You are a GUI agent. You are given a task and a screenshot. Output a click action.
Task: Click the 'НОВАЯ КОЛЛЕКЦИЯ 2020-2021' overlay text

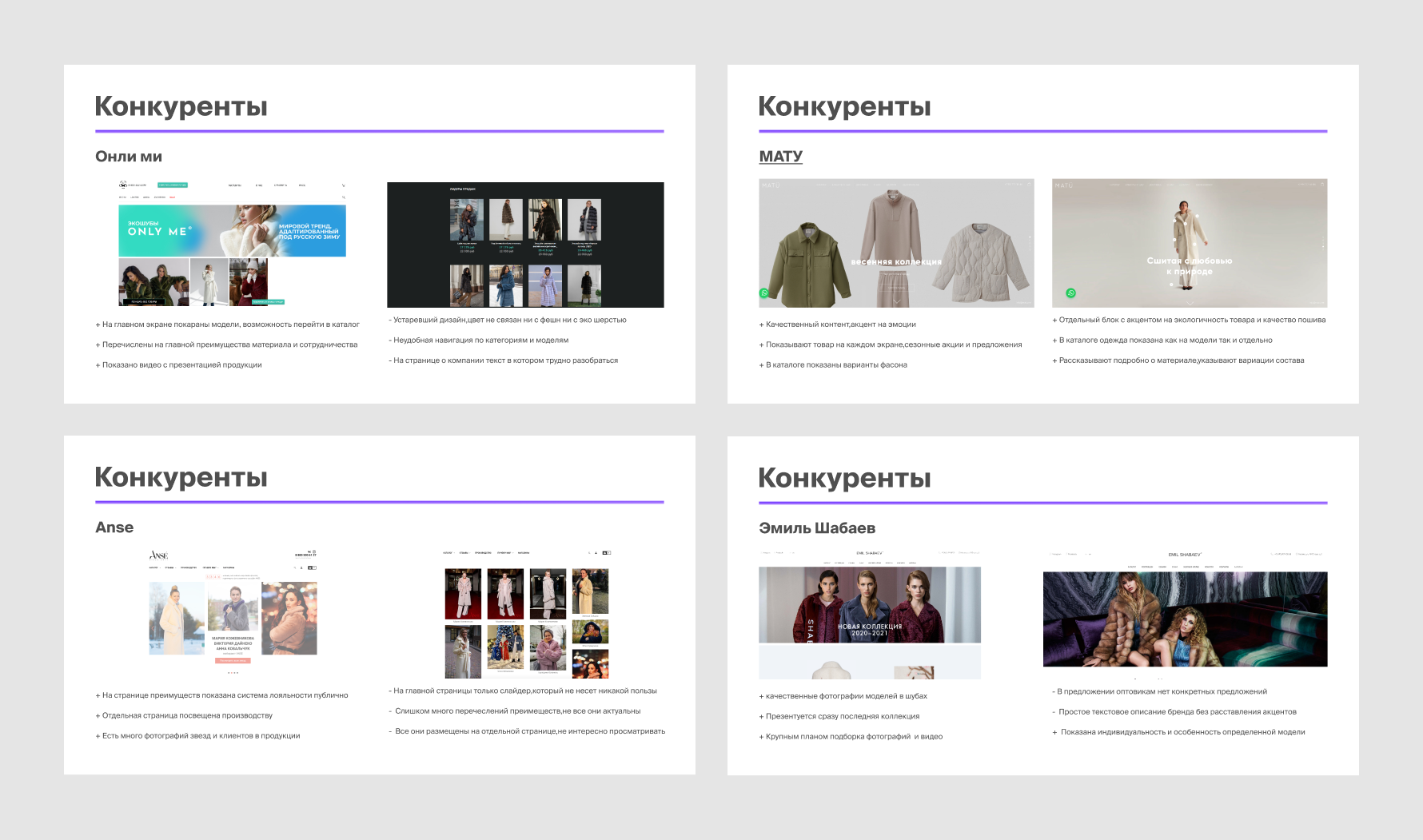coord(870,630)
